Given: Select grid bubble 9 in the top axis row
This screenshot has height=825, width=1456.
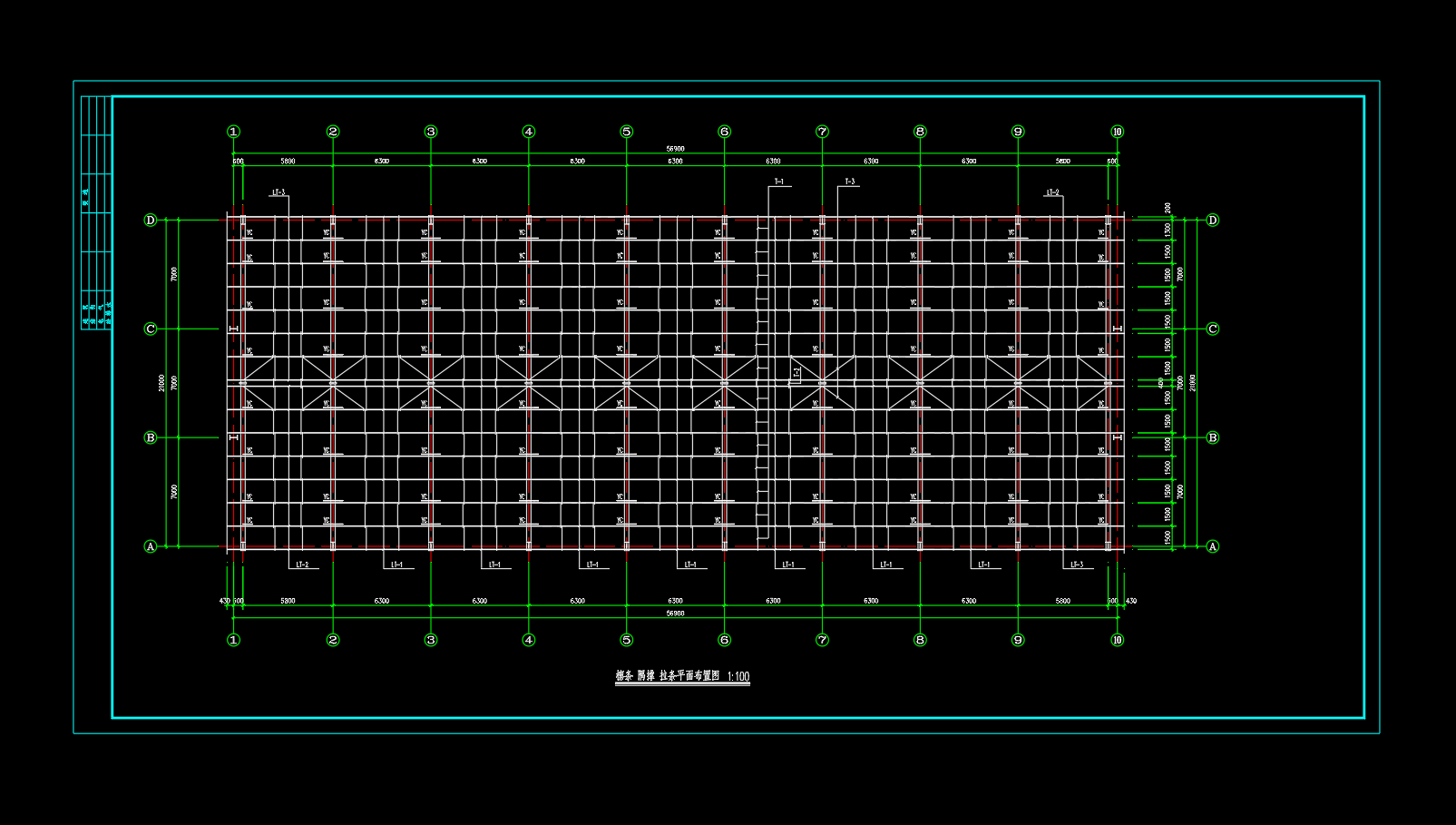Looking at the screenshot, I should [x=1018, y=132].
